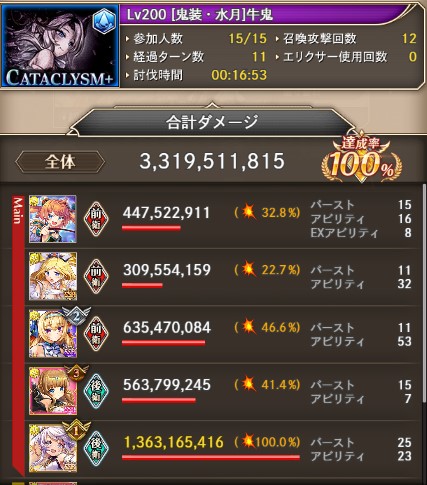Click the gold rank 1 wing medal
This screenshot has height=485, width=427.
77,431
